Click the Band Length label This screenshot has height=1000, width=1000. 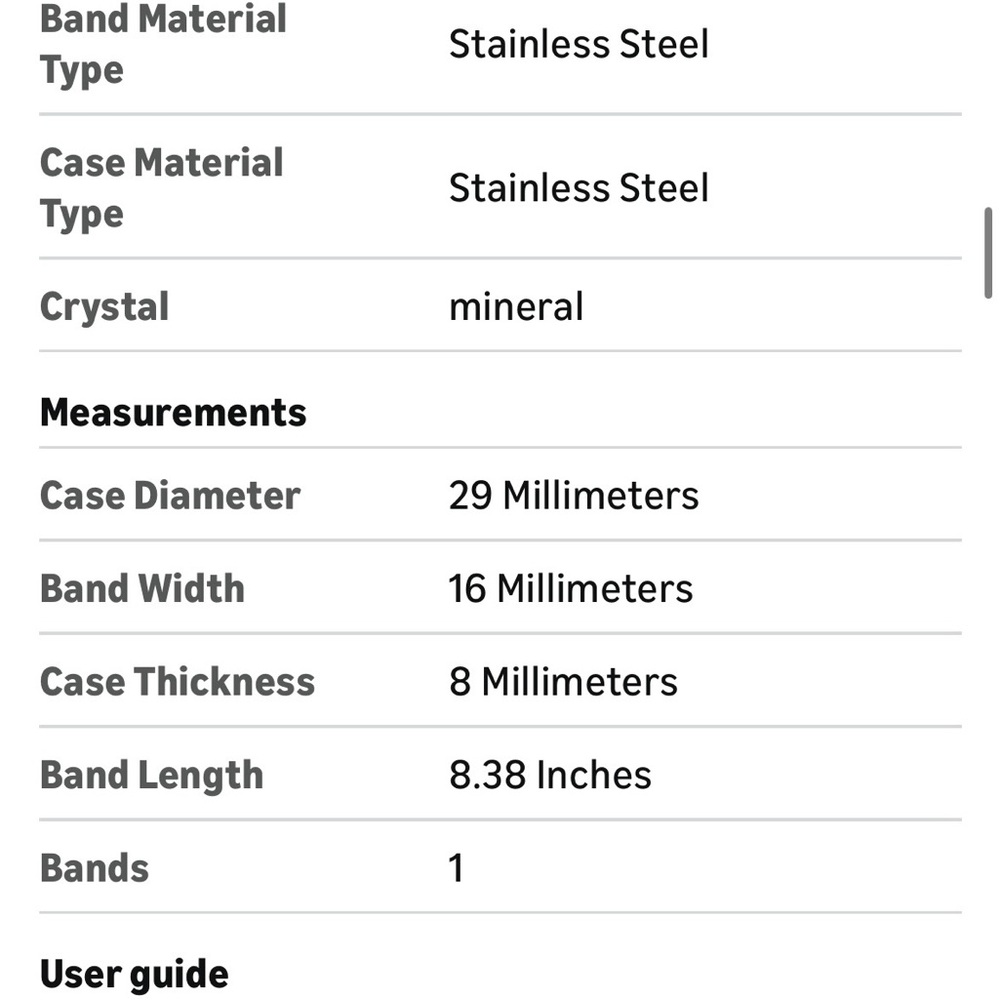(152, 776)
